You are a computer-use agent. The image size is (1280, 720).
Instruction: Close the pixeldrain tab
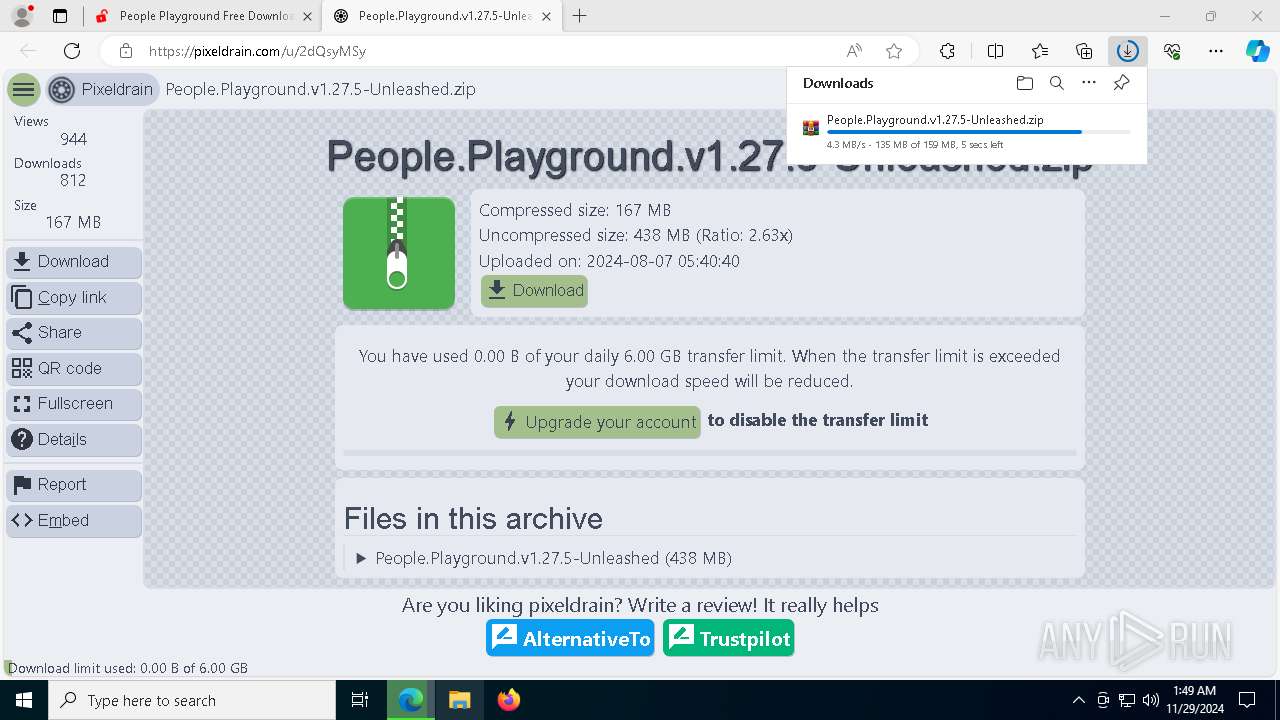pyautogui.click(x=547, y=16)
